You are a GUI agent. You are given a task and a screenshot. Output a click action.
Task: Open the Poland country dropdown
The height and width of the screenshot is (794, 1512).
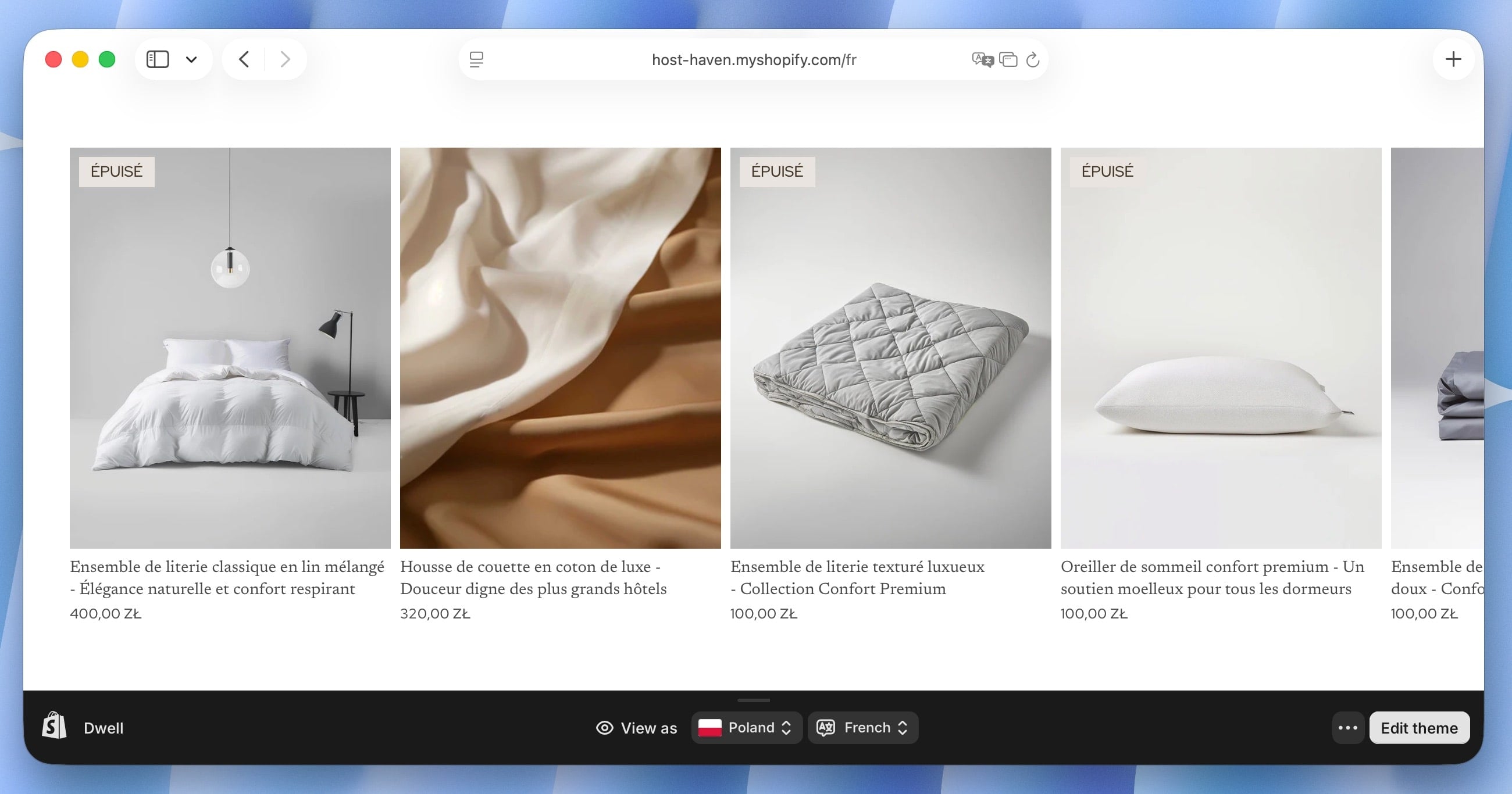[x=746, y=727]
